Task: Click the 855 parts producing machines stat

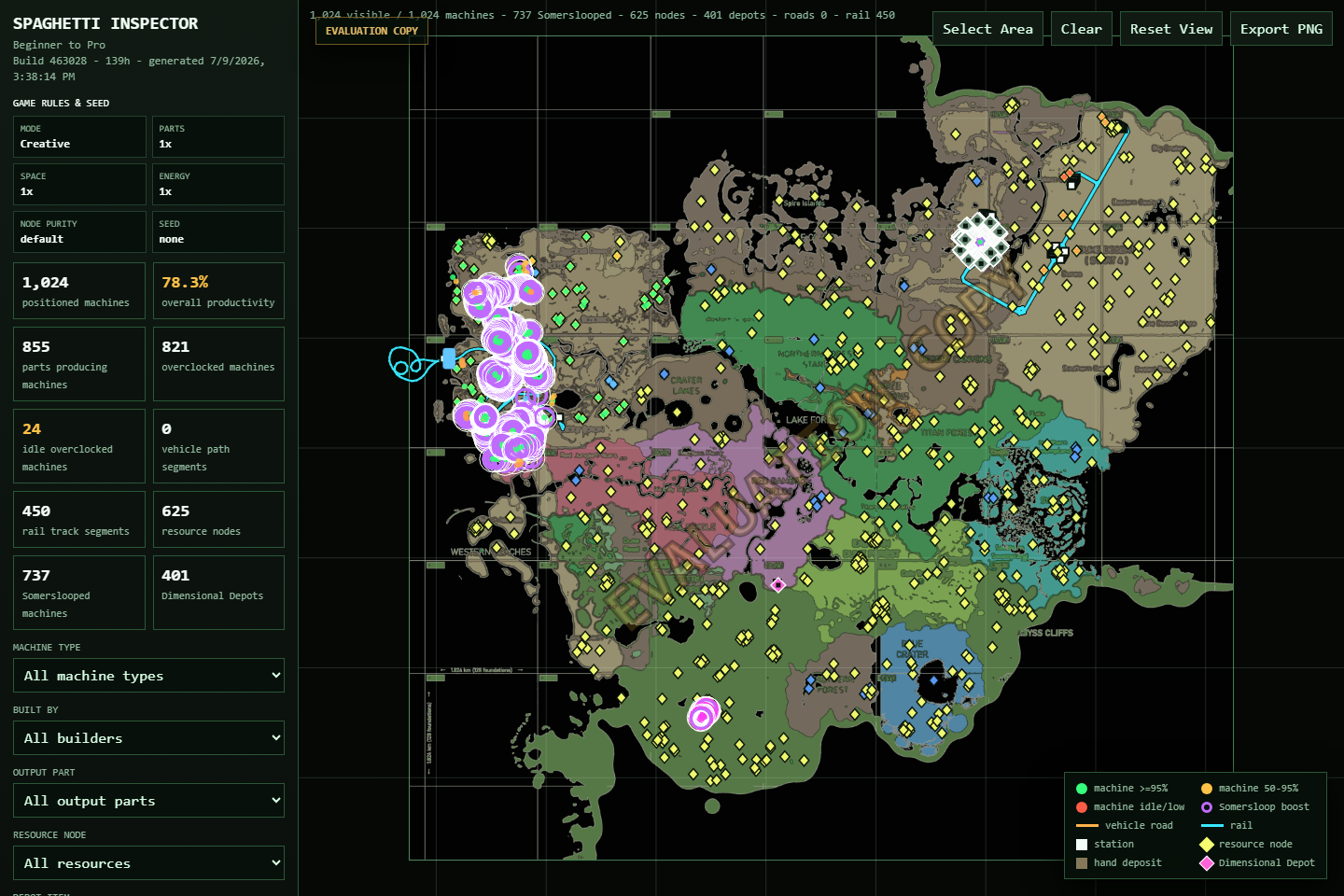Action: [x=79, y=364]
